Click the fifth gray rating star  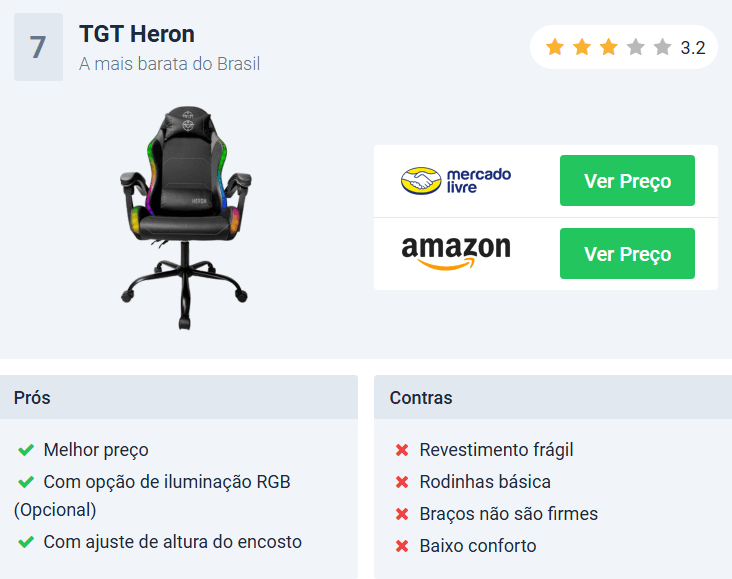662,47
